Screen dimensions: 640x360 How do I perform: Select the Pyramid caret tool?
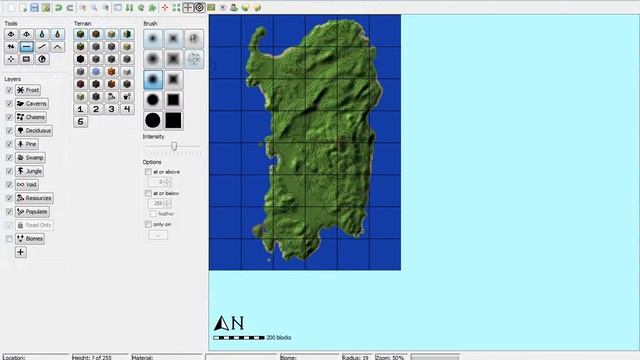tap(58, 47)
